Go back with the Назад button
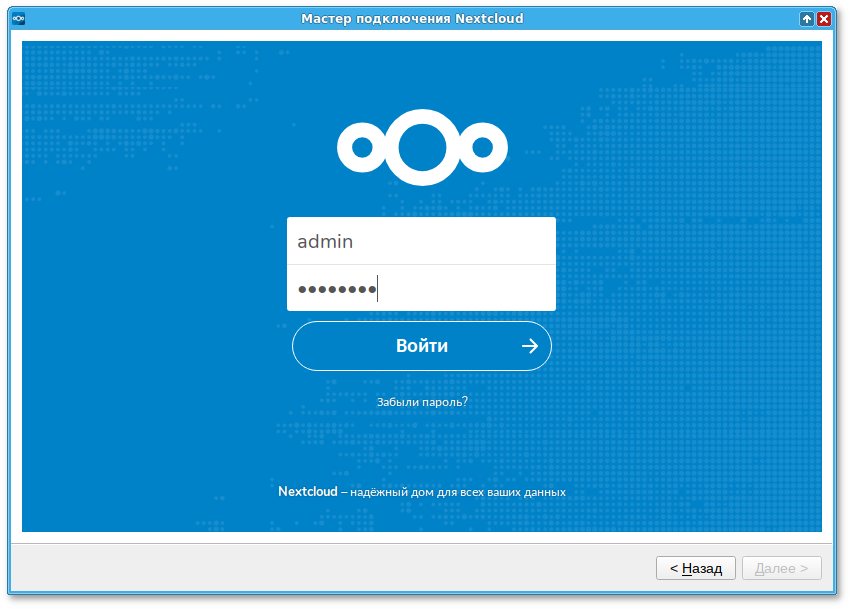The height and width of the screenshot is (609, 850). 696,568
